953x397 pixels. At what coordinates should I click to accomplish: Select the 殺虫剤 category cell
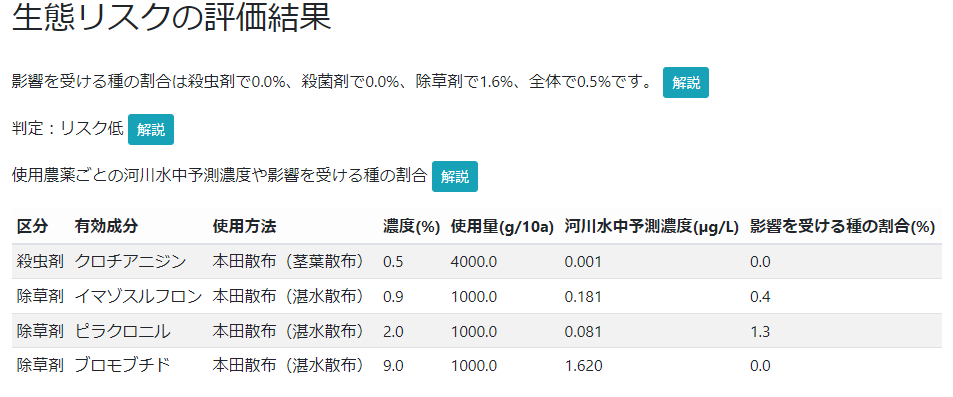point(40,261)
